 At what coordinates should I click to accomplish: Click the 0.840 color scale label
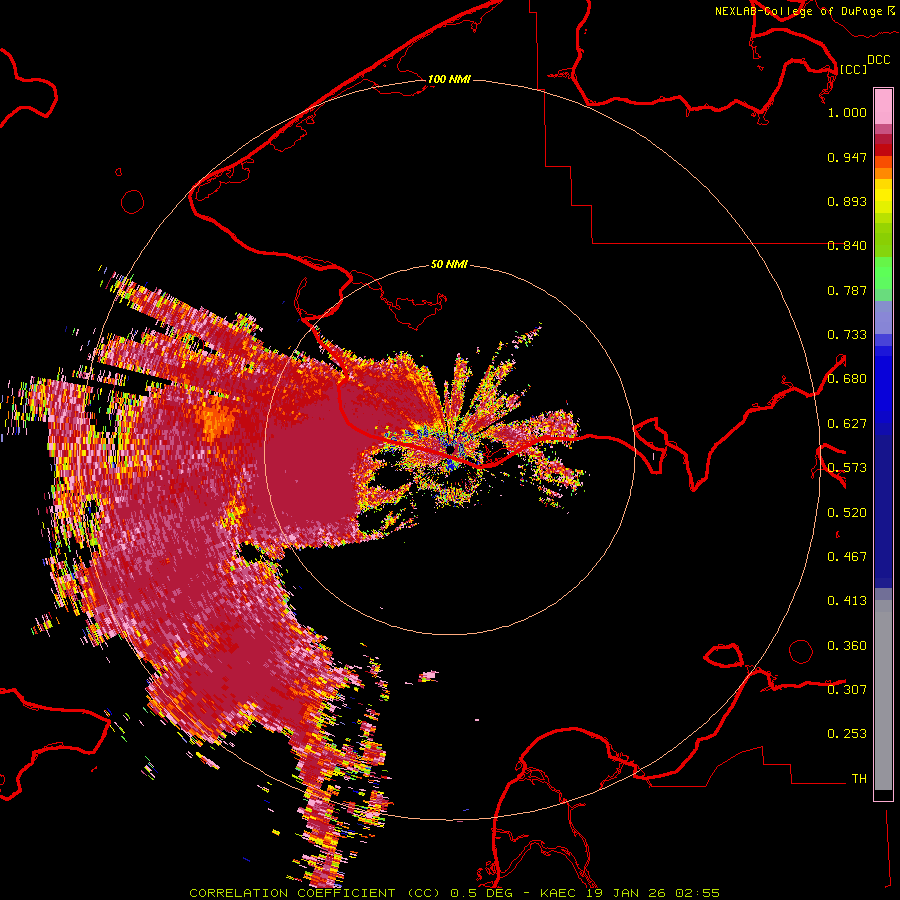click(x=847, y=246)
